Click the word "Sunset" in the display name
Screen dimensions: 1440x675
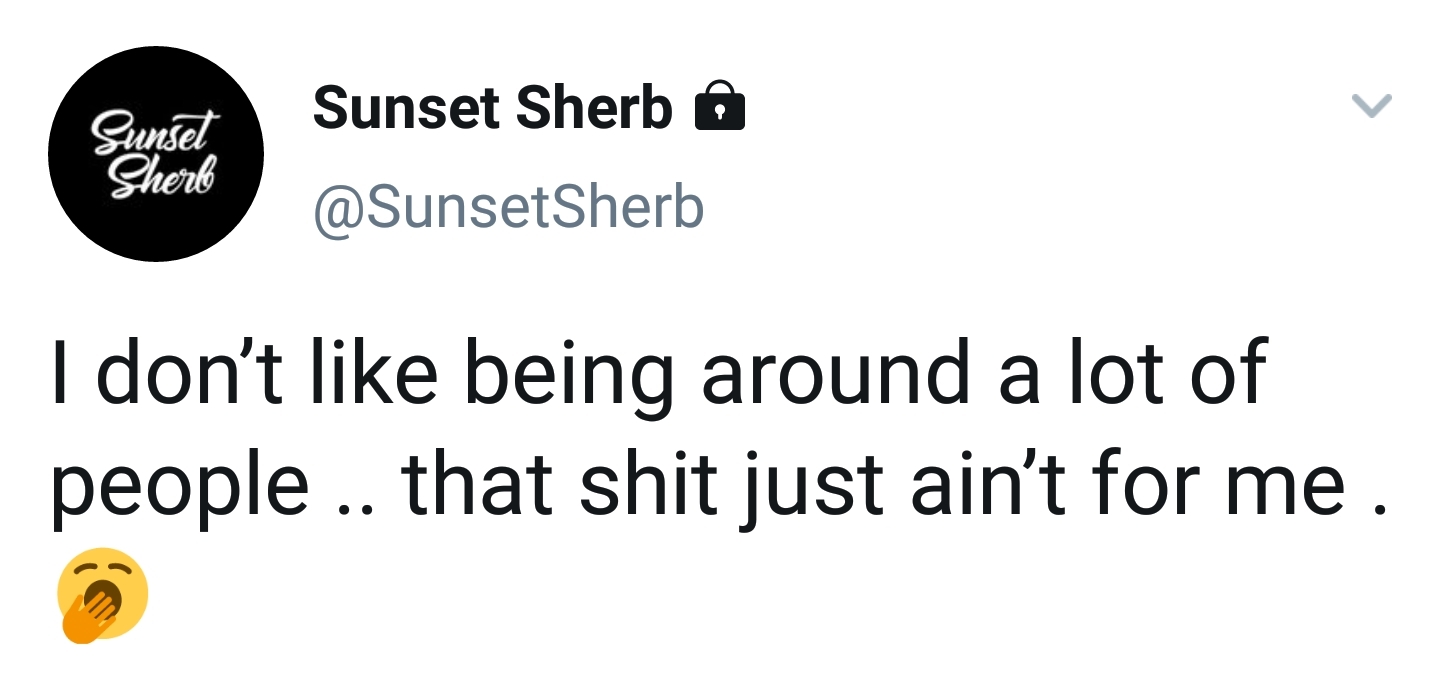pos(406,108)
